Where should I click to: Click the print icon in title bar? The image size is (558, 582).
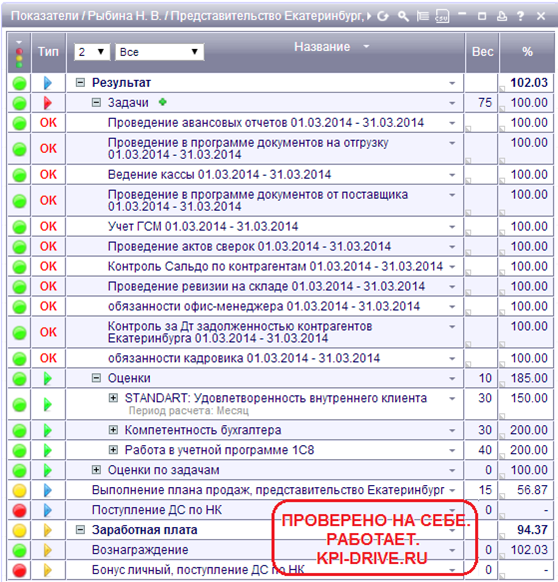click(502, 16)
